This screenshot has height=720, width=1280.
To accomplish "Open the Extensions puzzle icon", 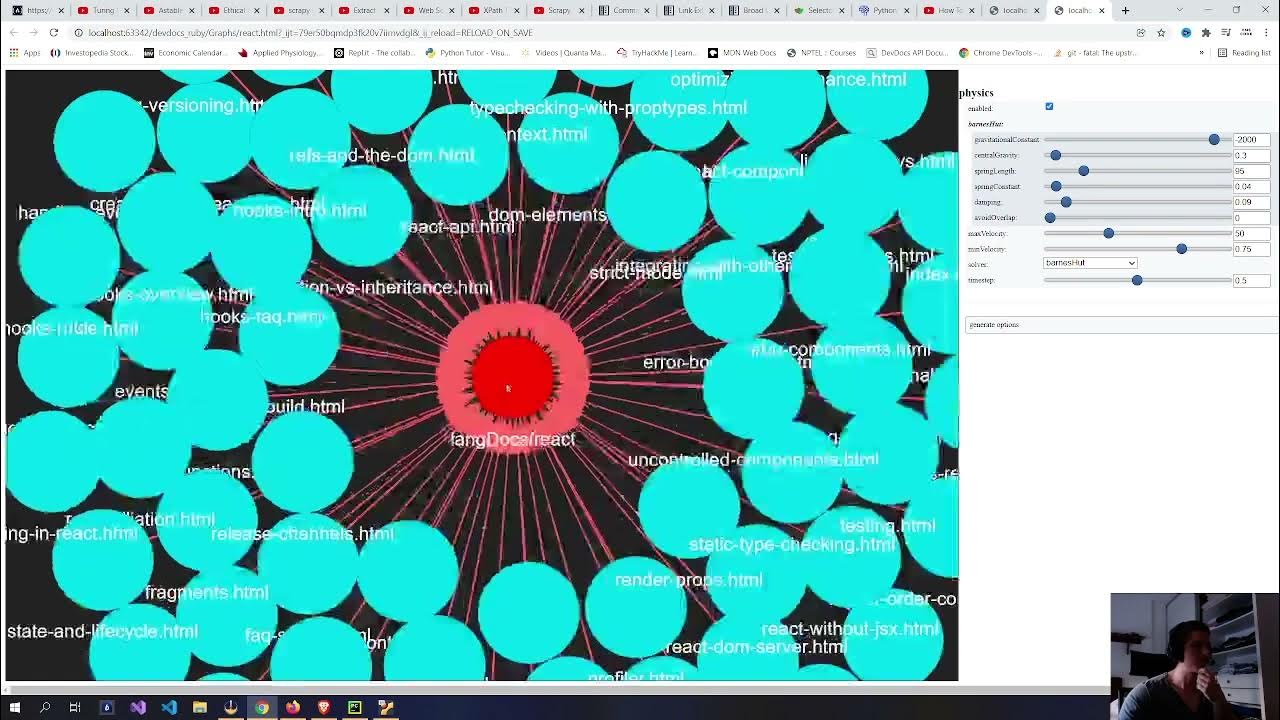I will 1206,32.
